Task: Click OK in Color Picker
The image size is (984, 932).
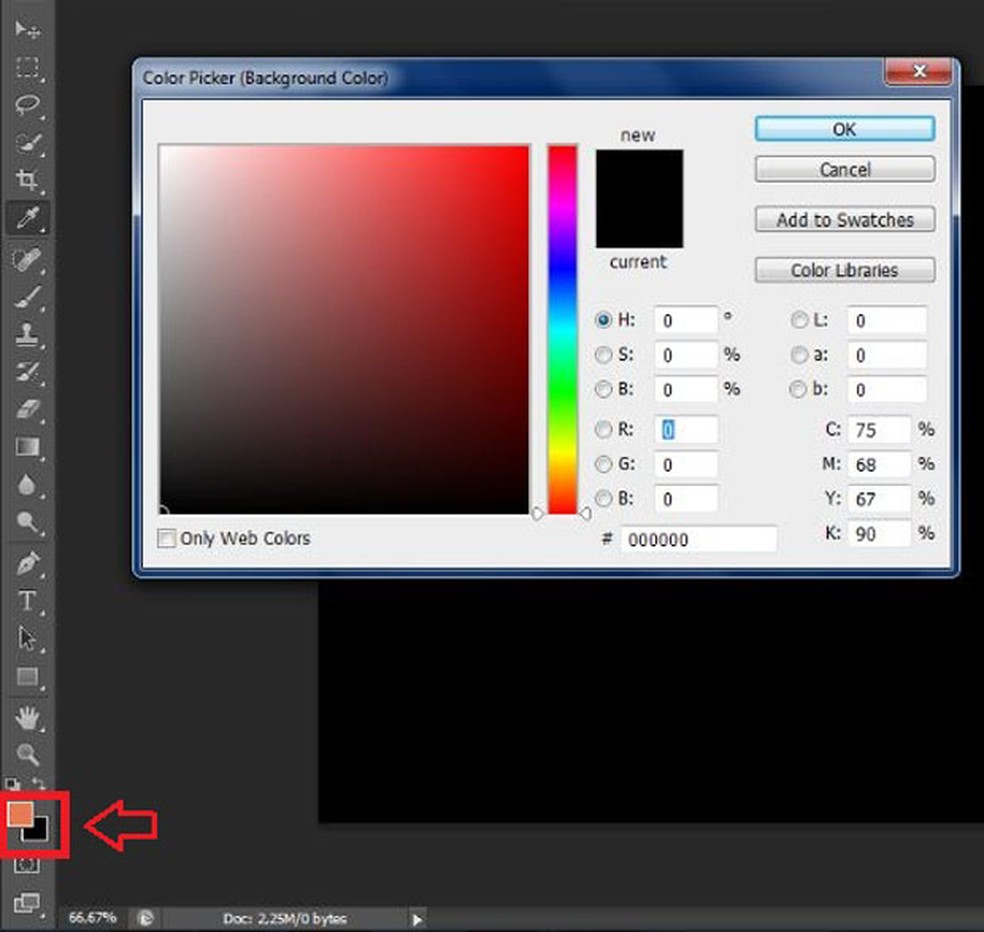Action: tap(845, 129)
